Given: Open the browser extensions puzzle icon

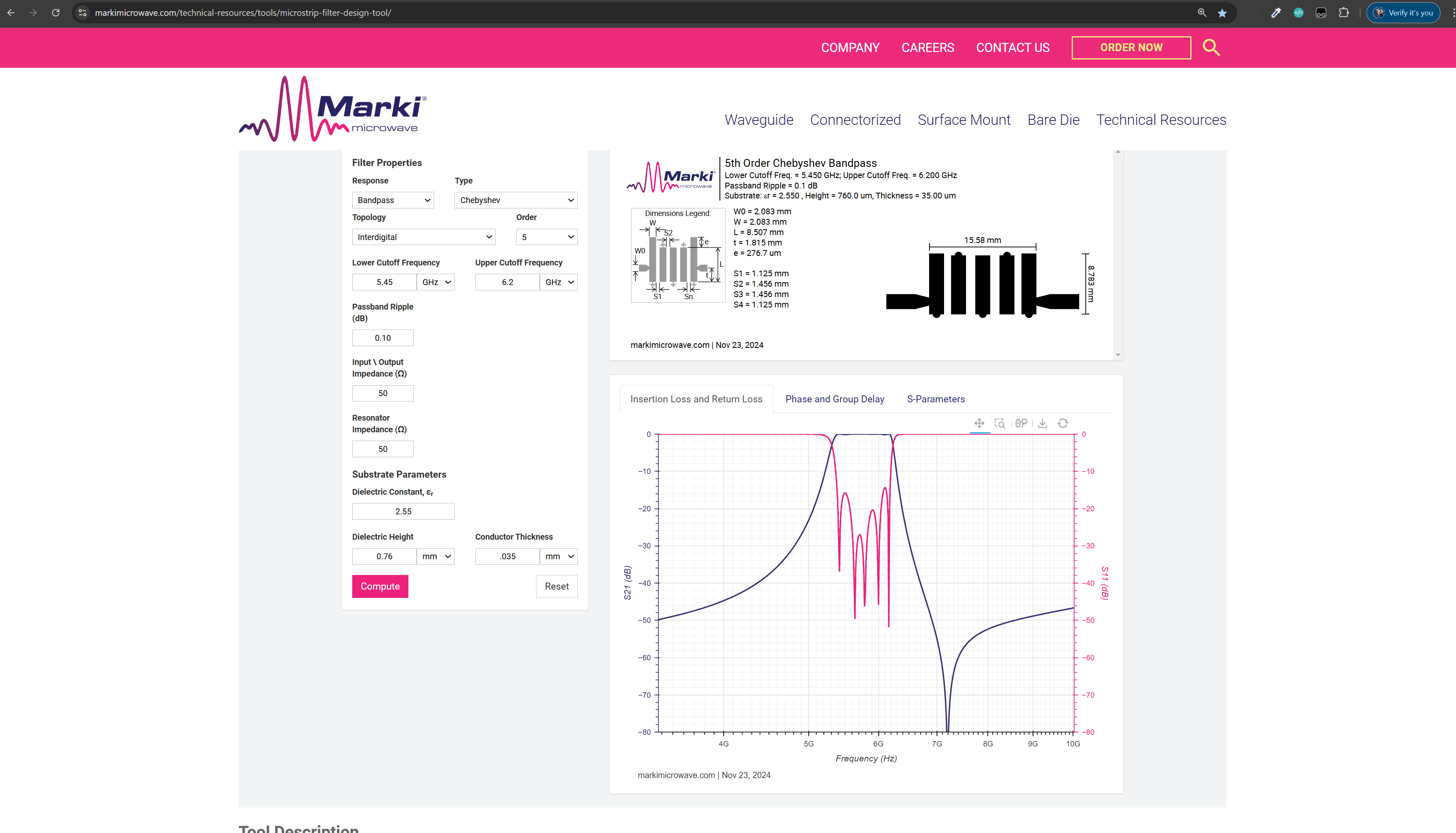Looking at the screenshot, I should 1343,12.
